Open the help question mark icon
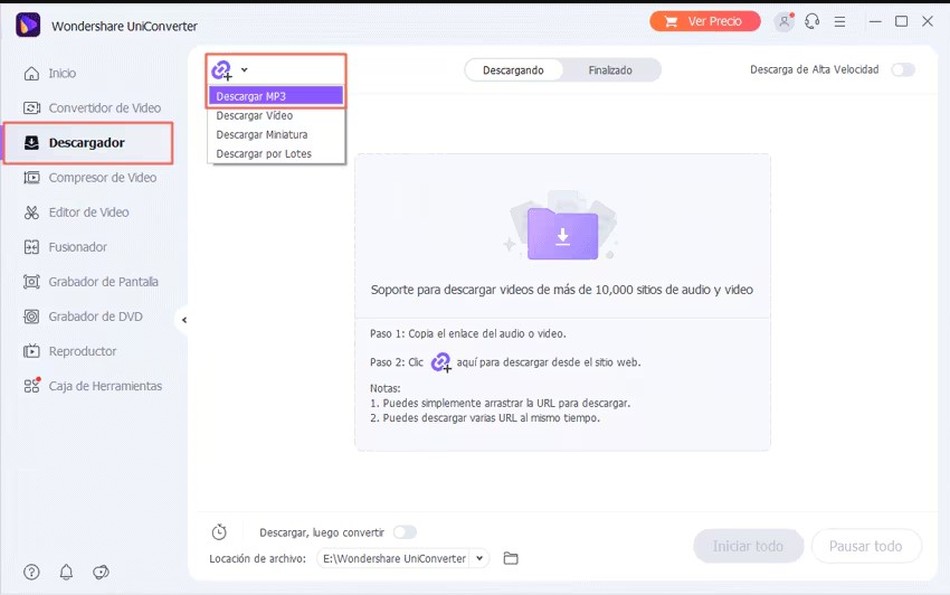This screenshot has width=950, height=595. (32, 572)
